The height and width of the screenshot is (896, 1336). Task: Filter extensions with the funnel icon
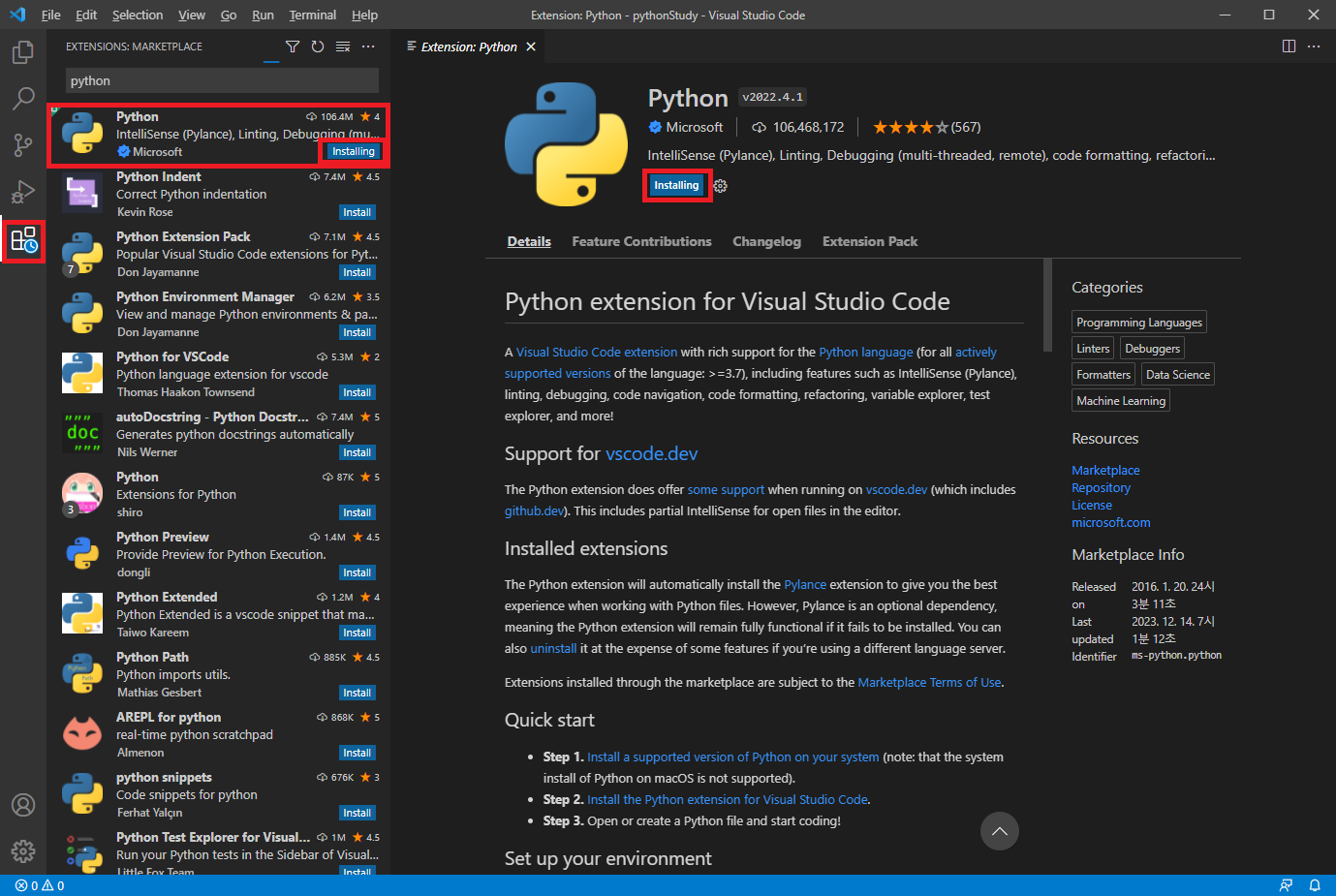pos(293,46)
